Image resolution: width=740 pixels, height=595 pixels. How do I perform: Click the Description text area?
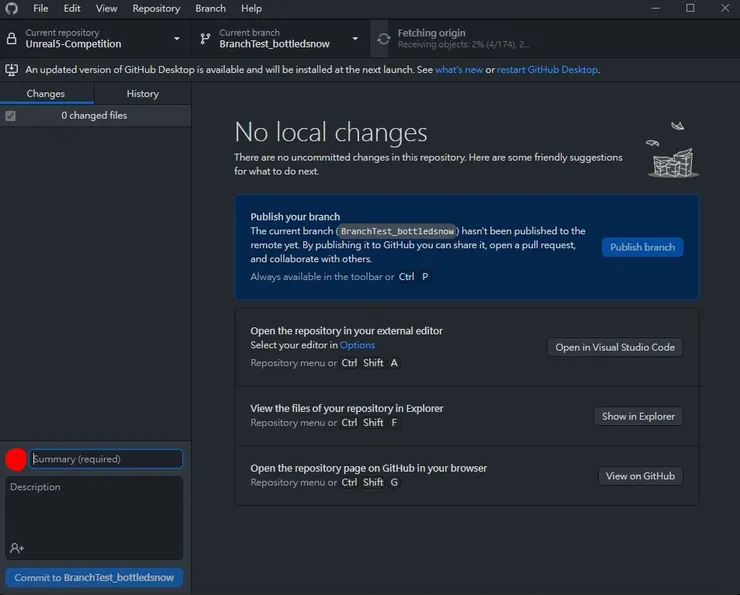click(95, 510)
